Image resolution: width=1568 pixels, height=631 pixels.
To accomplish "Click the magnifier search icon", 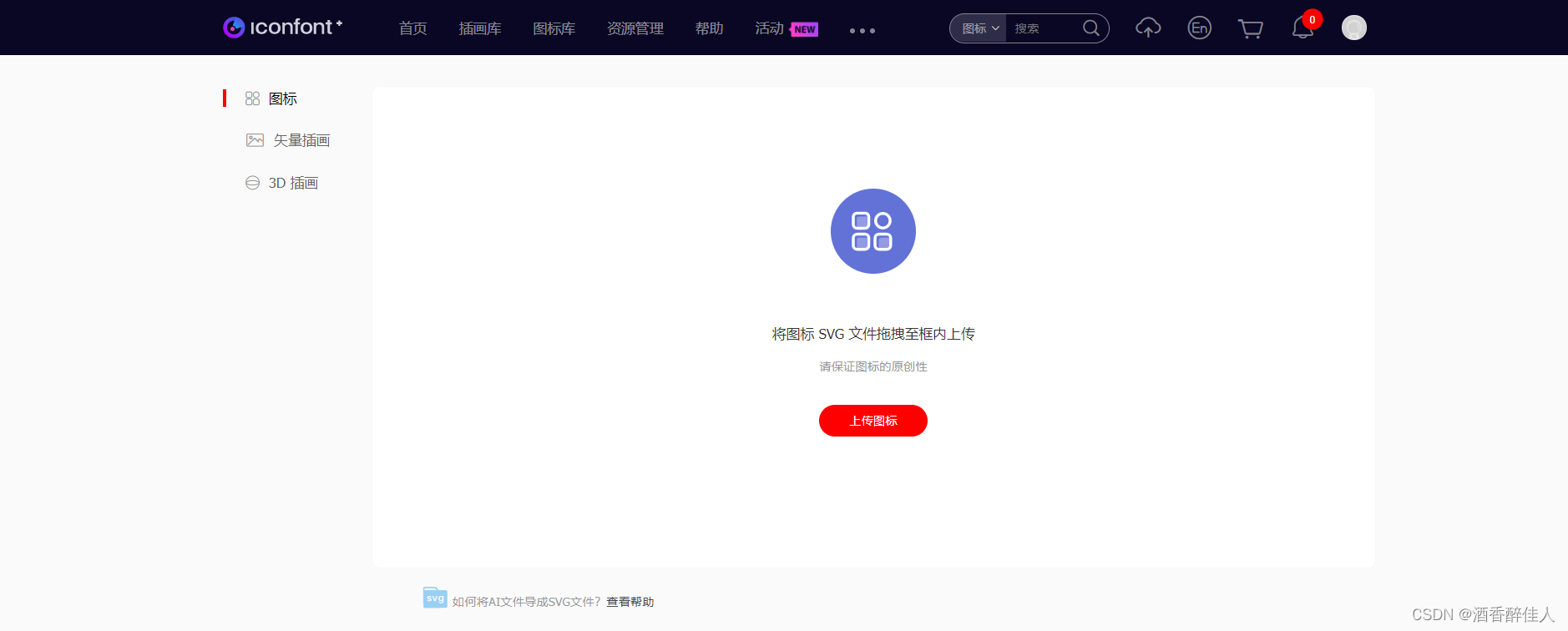I will pyautogui.click(x=1091, y=28).
